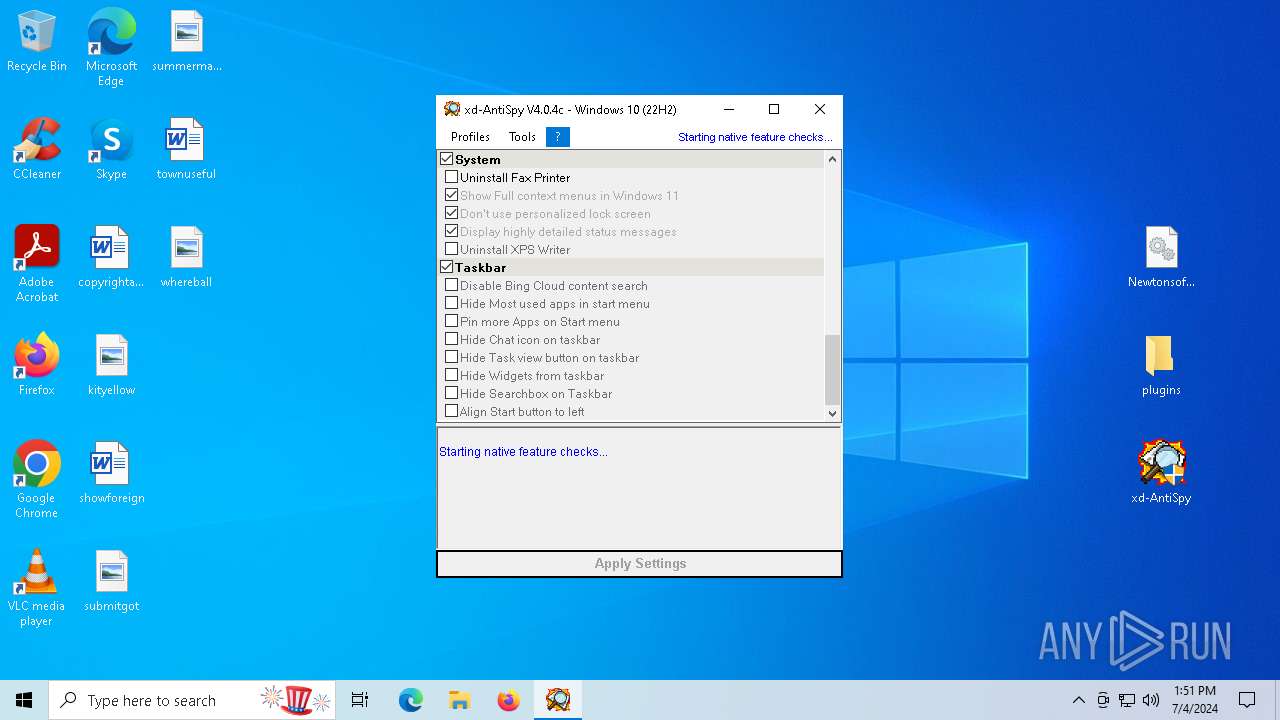Check Pin more Apps on Start menu
The height and width of the screenshot is (720, 1280).
[452, 321]
